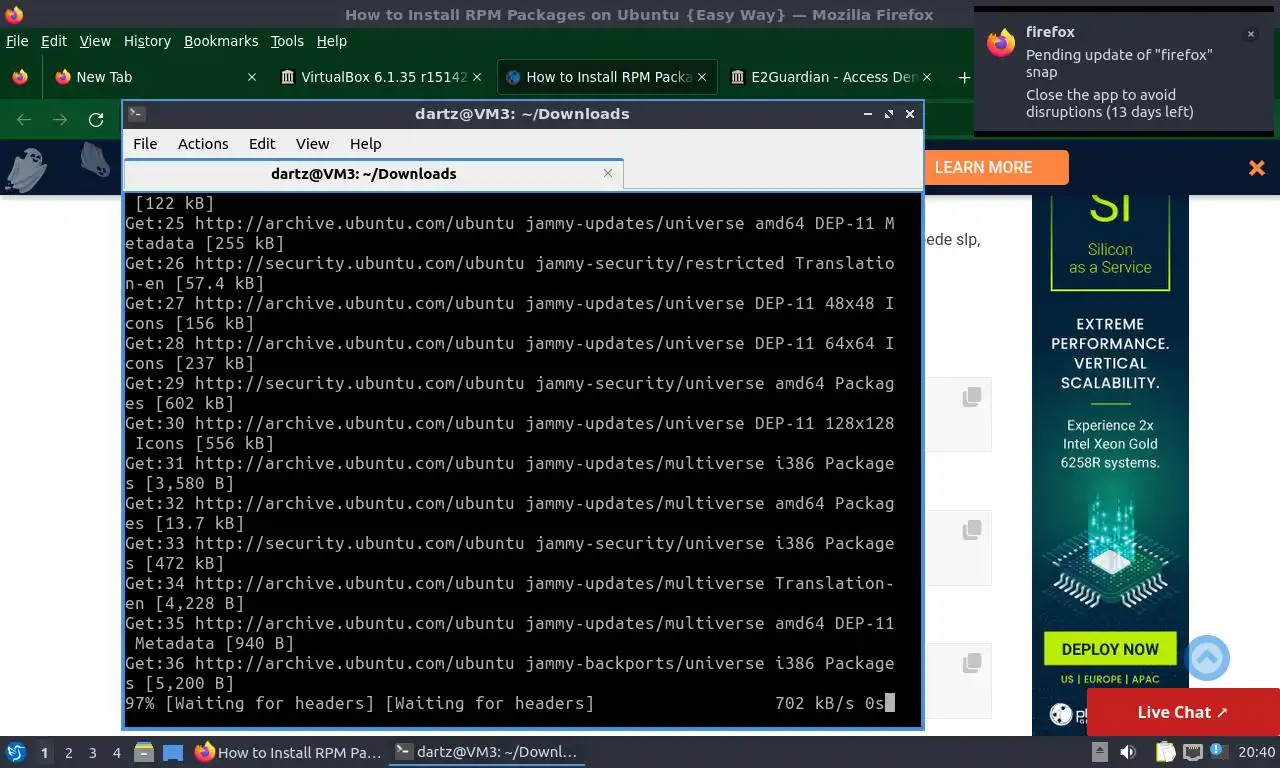
Task: Switch to How to Install RPM Packages tab
Action: point(607,77)
